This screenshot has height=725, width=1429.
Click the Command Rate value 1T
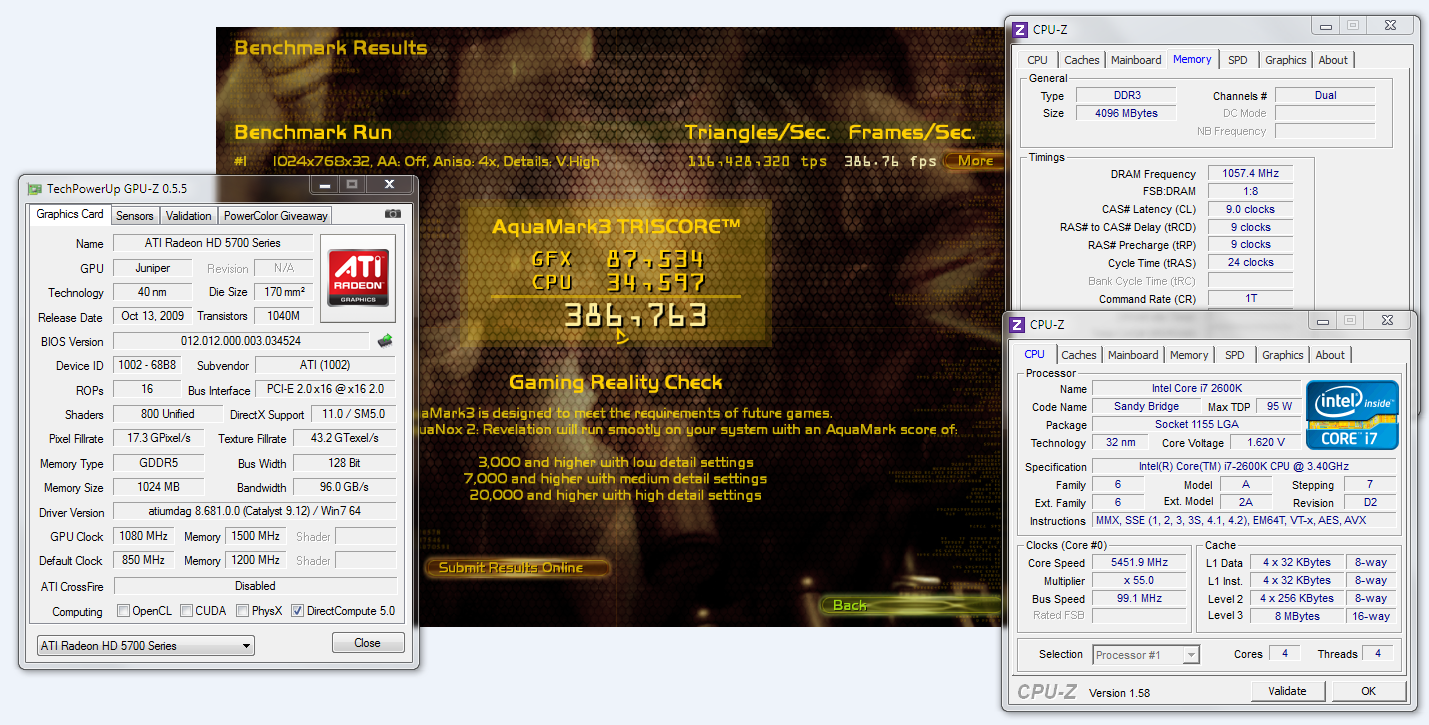tap(1250, 299)
